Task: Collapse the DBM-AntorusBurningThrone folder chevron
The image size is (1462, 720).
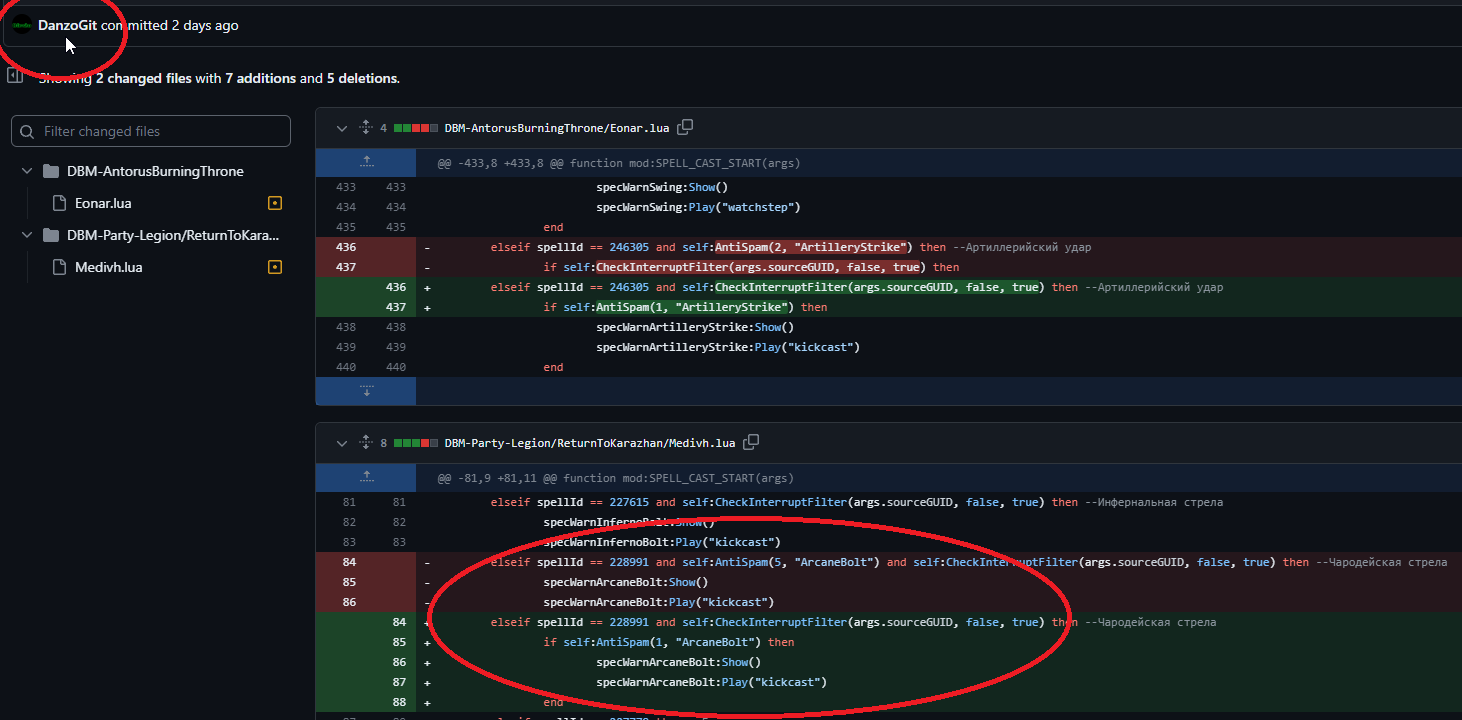Action: click(27, 171)
